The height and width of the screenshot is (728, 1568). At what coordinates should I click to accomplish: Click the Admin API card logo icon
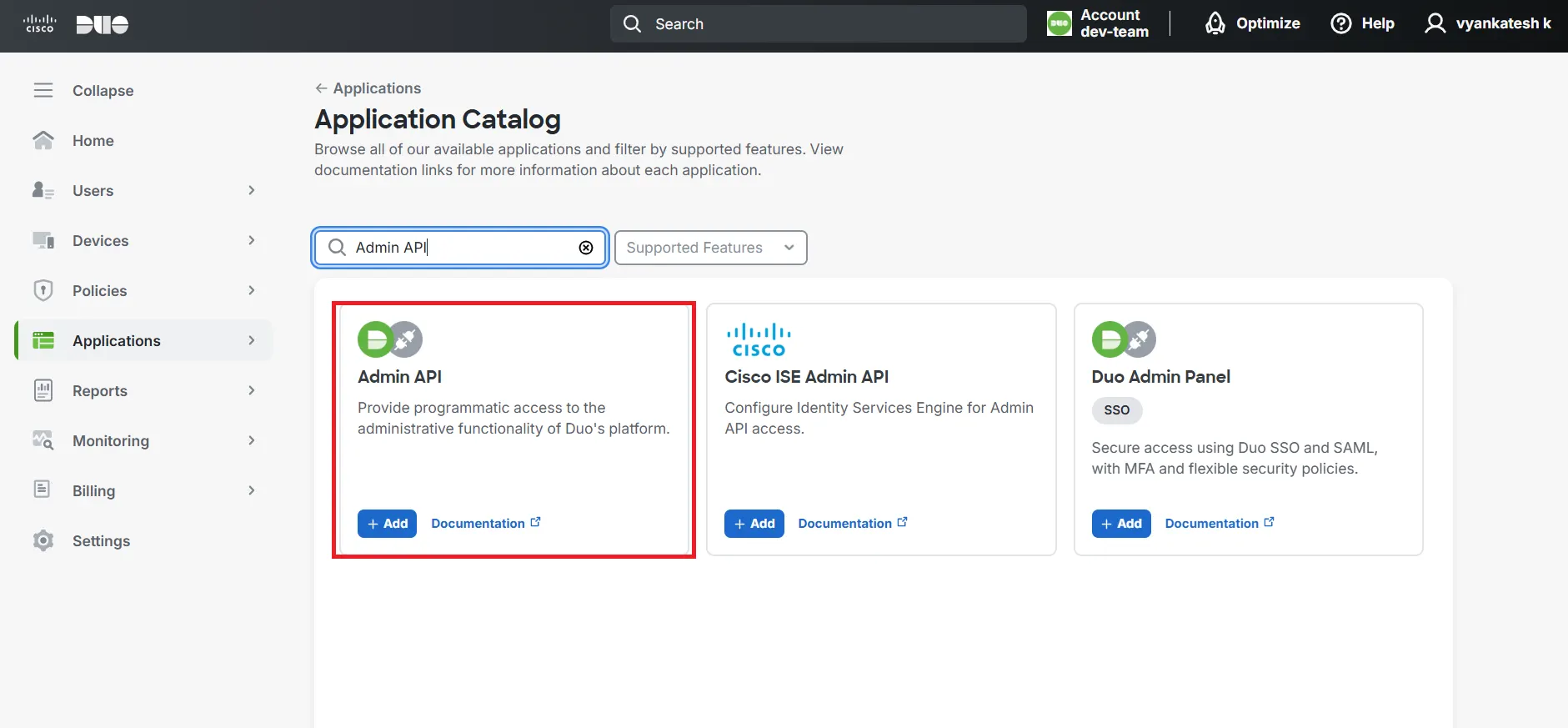click(x=390, y=339)
